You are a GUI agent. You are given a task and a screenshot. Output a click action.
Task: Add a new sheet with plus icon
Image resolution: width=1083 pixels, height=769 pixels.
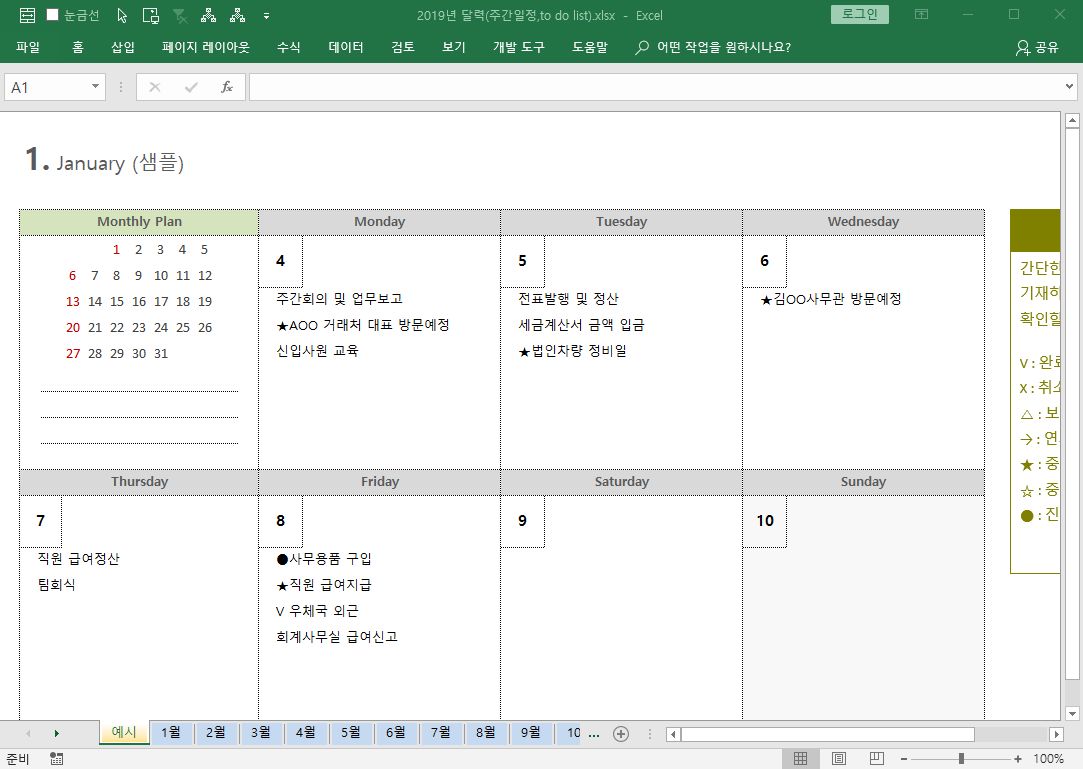coord(621,734)
